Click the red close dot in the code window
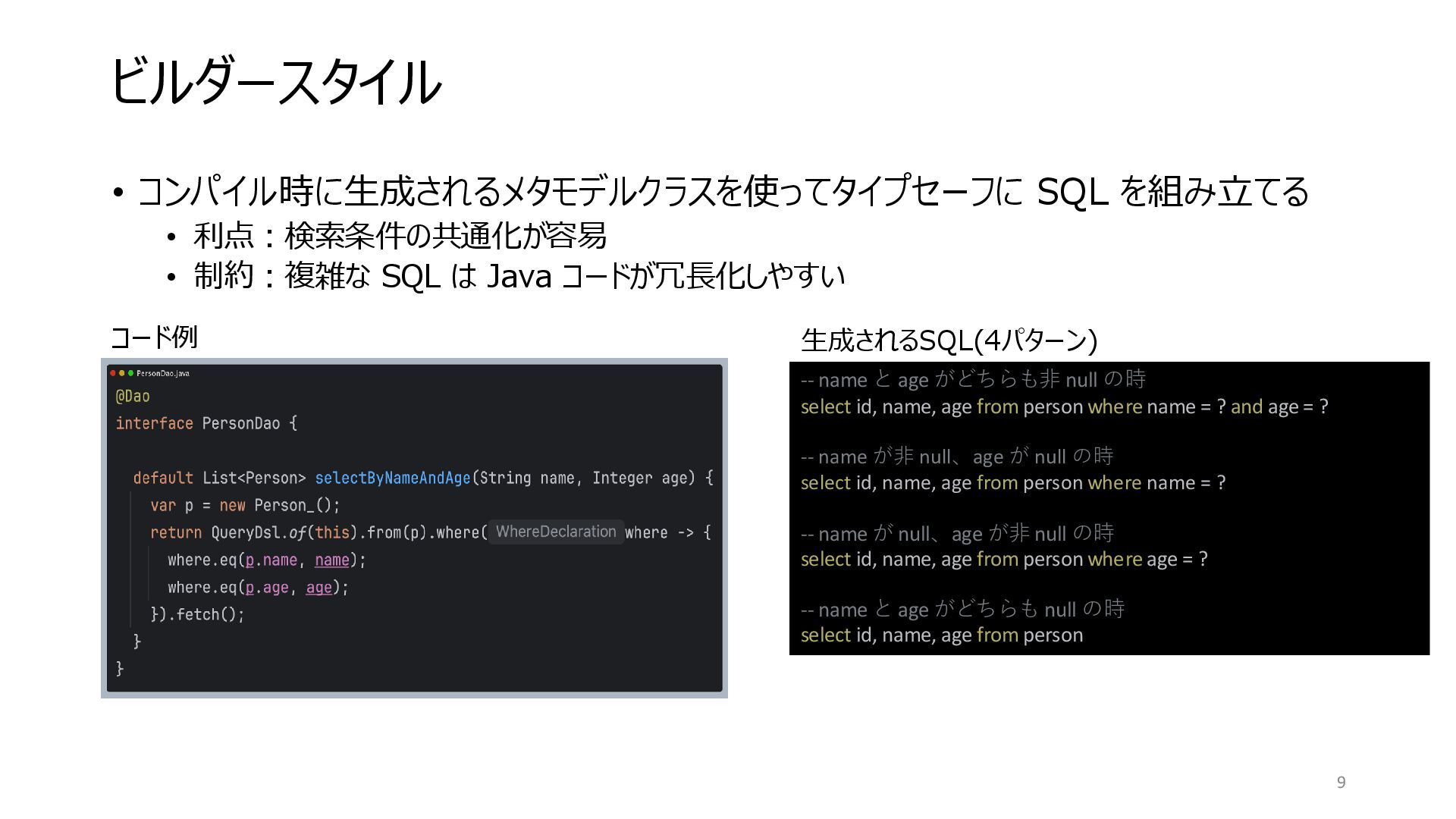The width and height of the screenshot is (1456, 819). pyautogui.click(x=113, y=373)
